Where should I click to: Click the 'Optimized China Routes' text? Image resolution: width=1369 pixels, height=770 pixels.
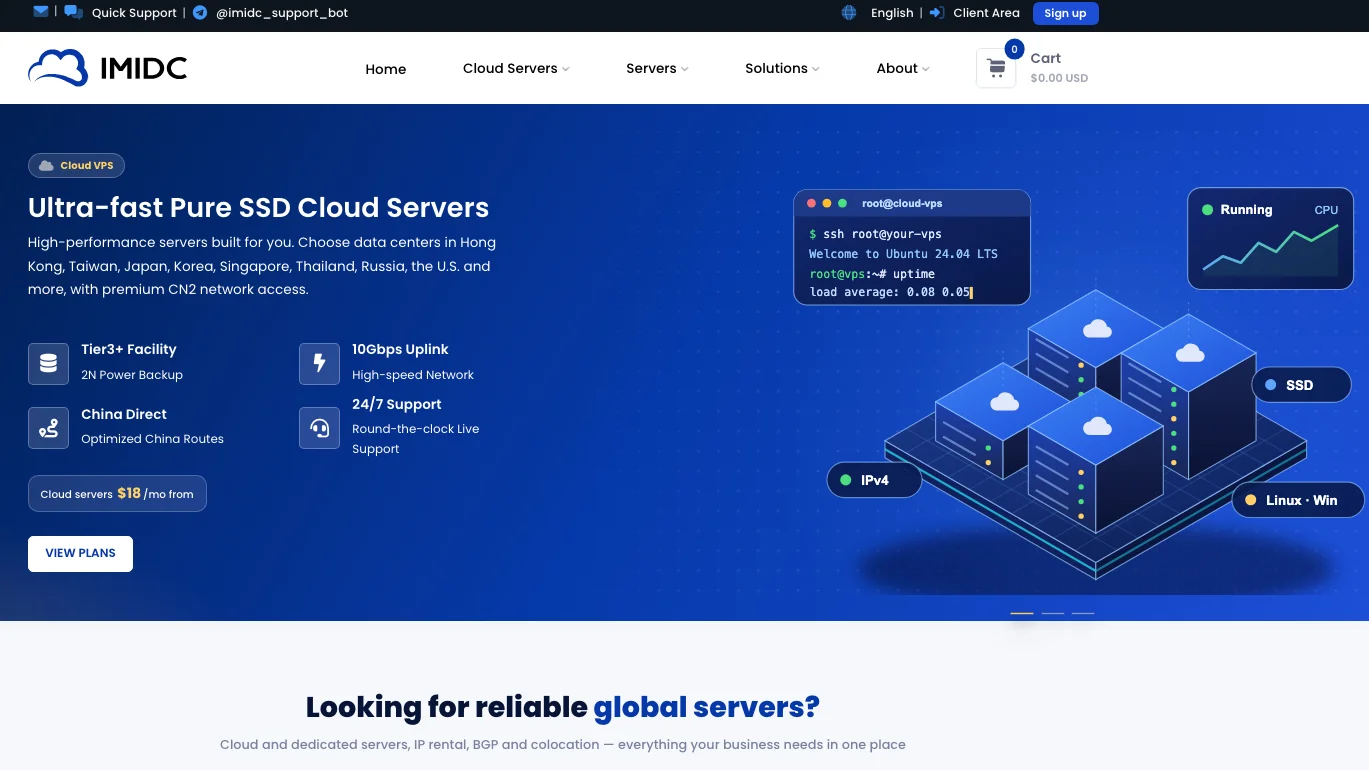[152, 439]
